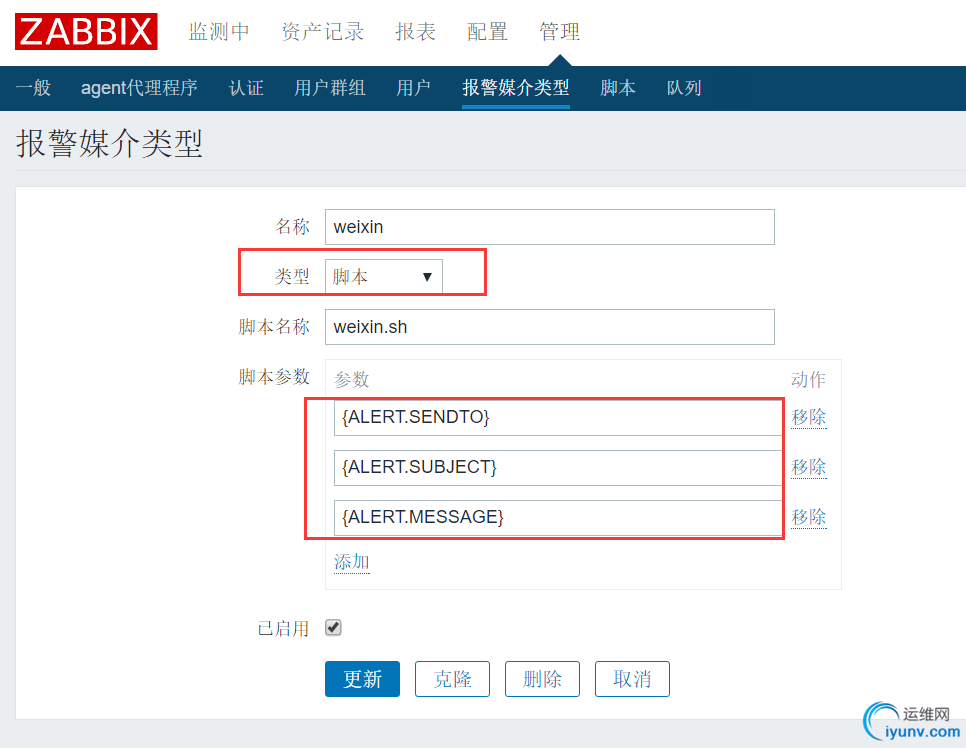Go to the 脚本 submenu tab
Viewport: 966px width, 748px height.
pyautogui.click(x=618, y=88)
